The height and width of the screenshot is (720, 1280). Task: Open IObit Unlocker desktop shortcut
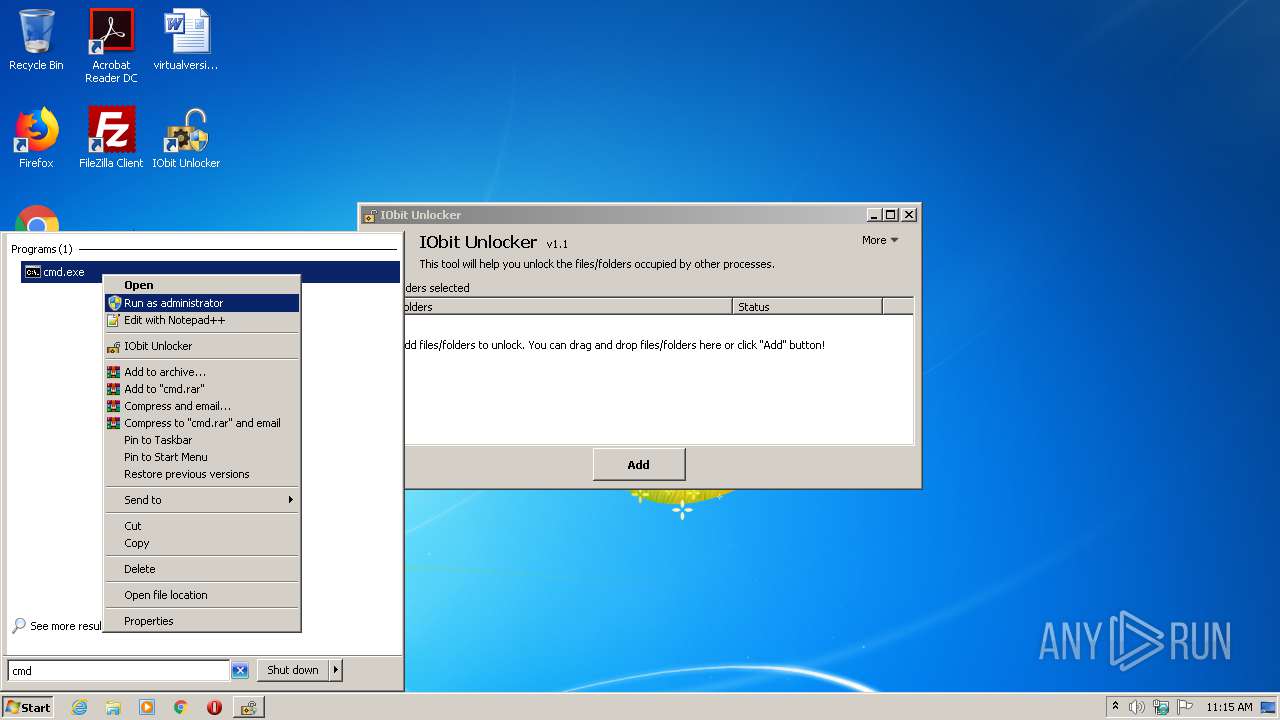(186, 138)
